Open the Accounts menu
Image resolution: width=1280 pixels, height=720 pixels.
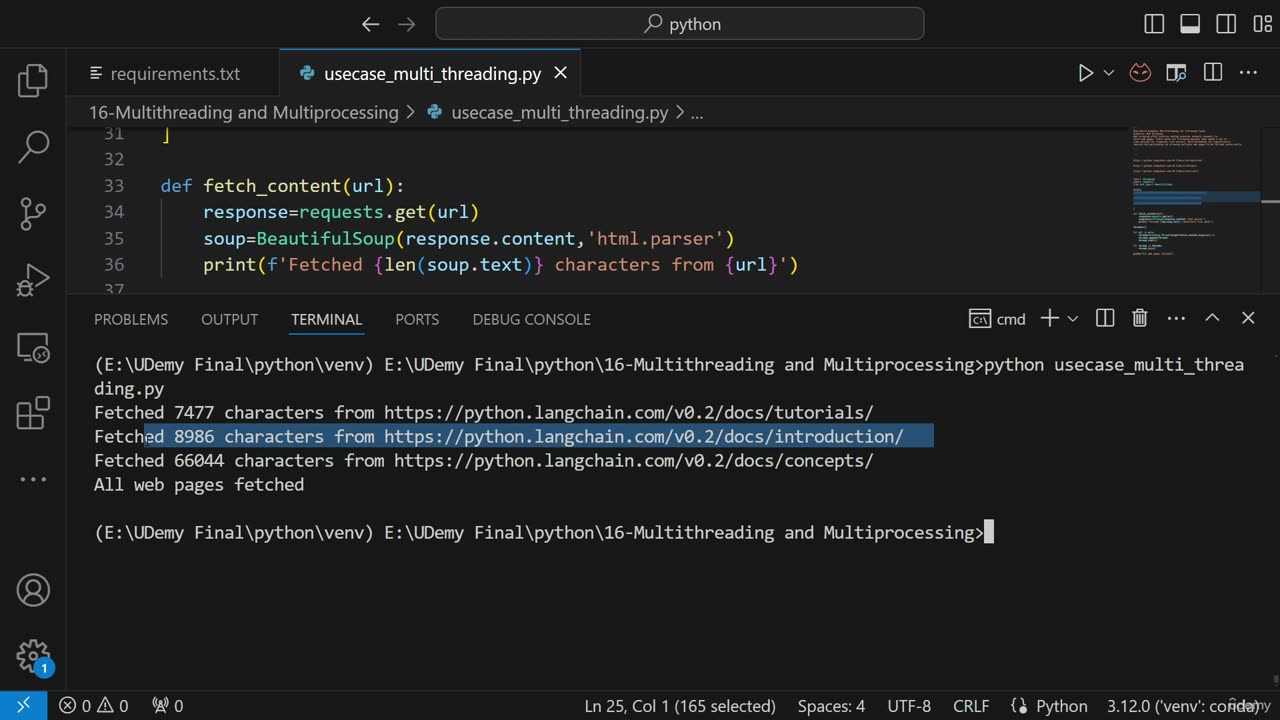point(33,590)
